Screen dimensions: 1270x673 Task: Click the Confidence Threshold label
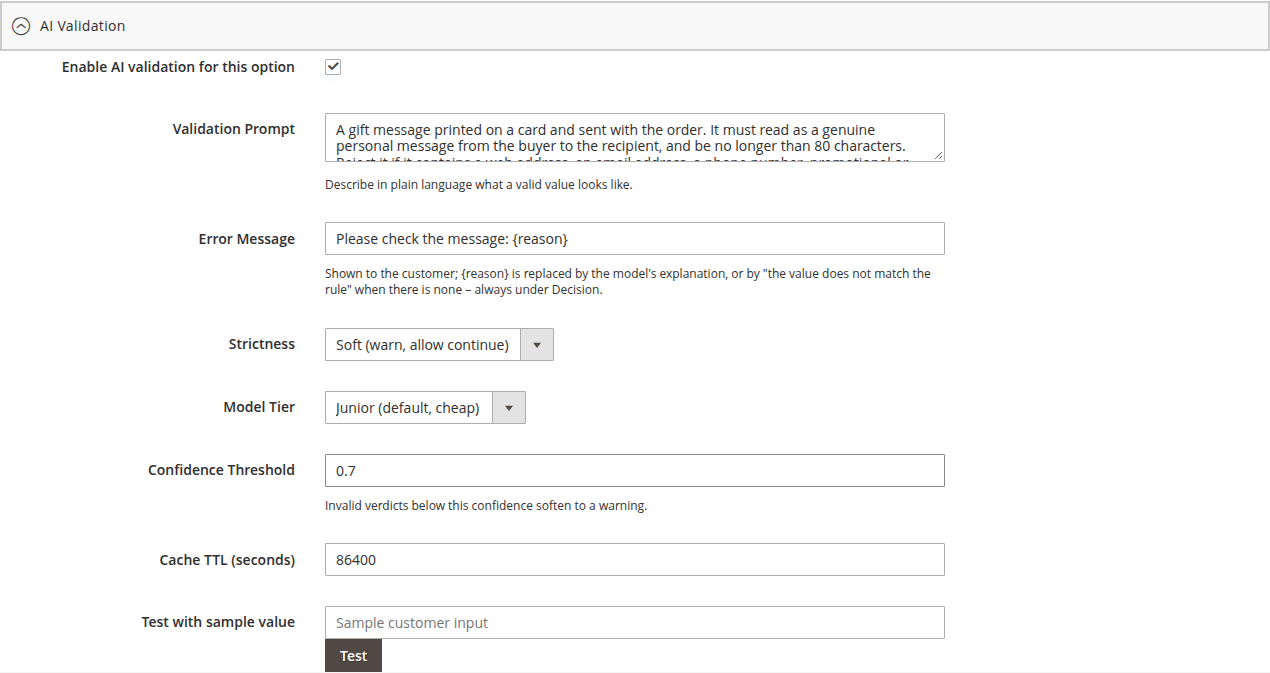pyautogui.click(x=221, y=470)
